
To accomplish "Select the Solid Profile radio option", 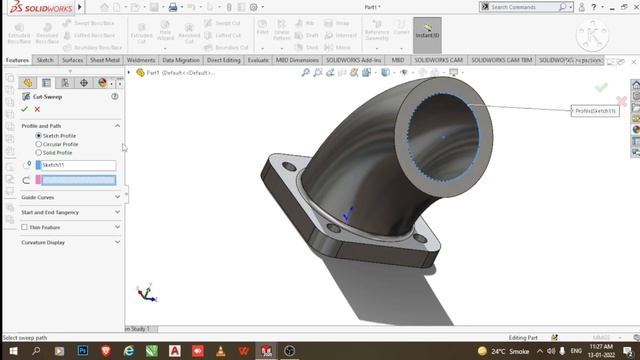I will click(39, 153).
